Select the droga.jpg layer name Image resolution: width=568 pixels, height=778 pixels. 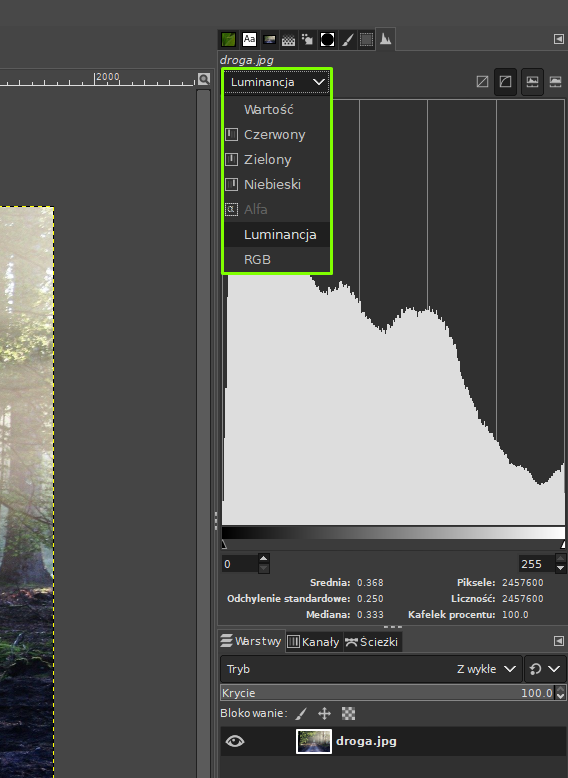[x=366, y=741]
